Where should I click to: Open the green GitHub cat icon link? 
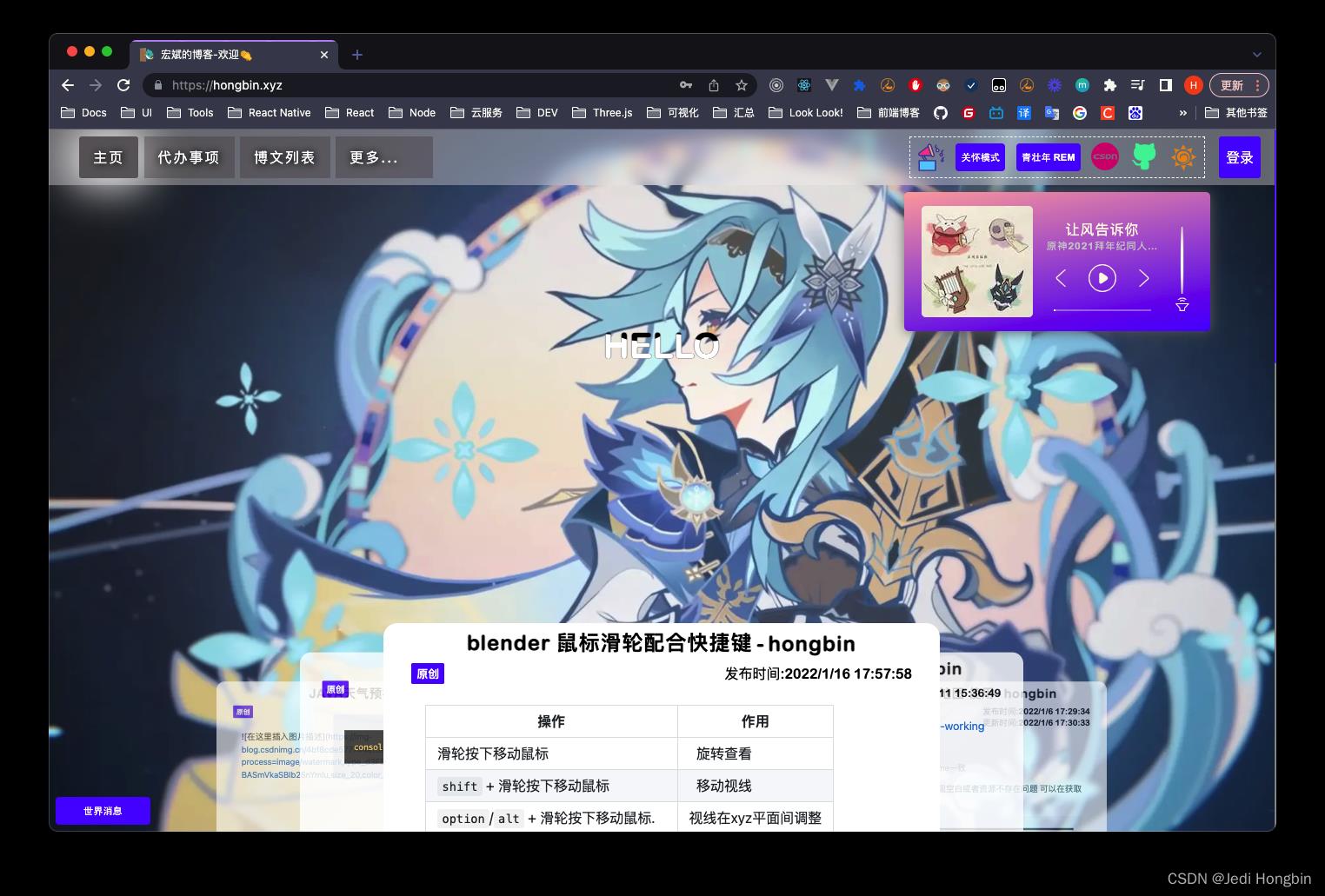point(1144,157)
